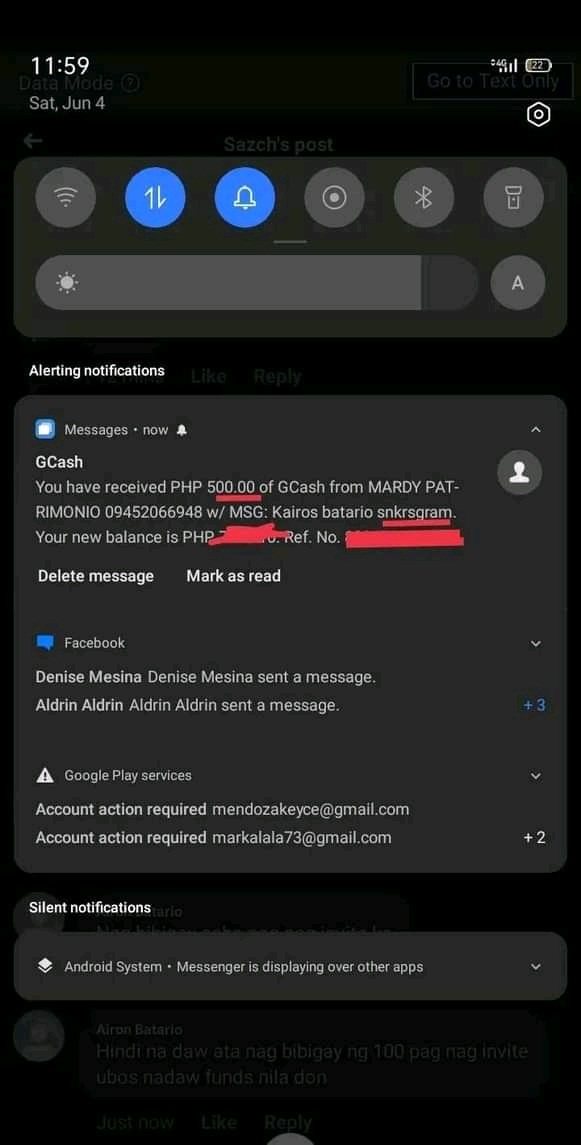This screenshot has height=1145, width=581.
Task: Open settings via the hexagon gear icon
Action: coord(539,115)
